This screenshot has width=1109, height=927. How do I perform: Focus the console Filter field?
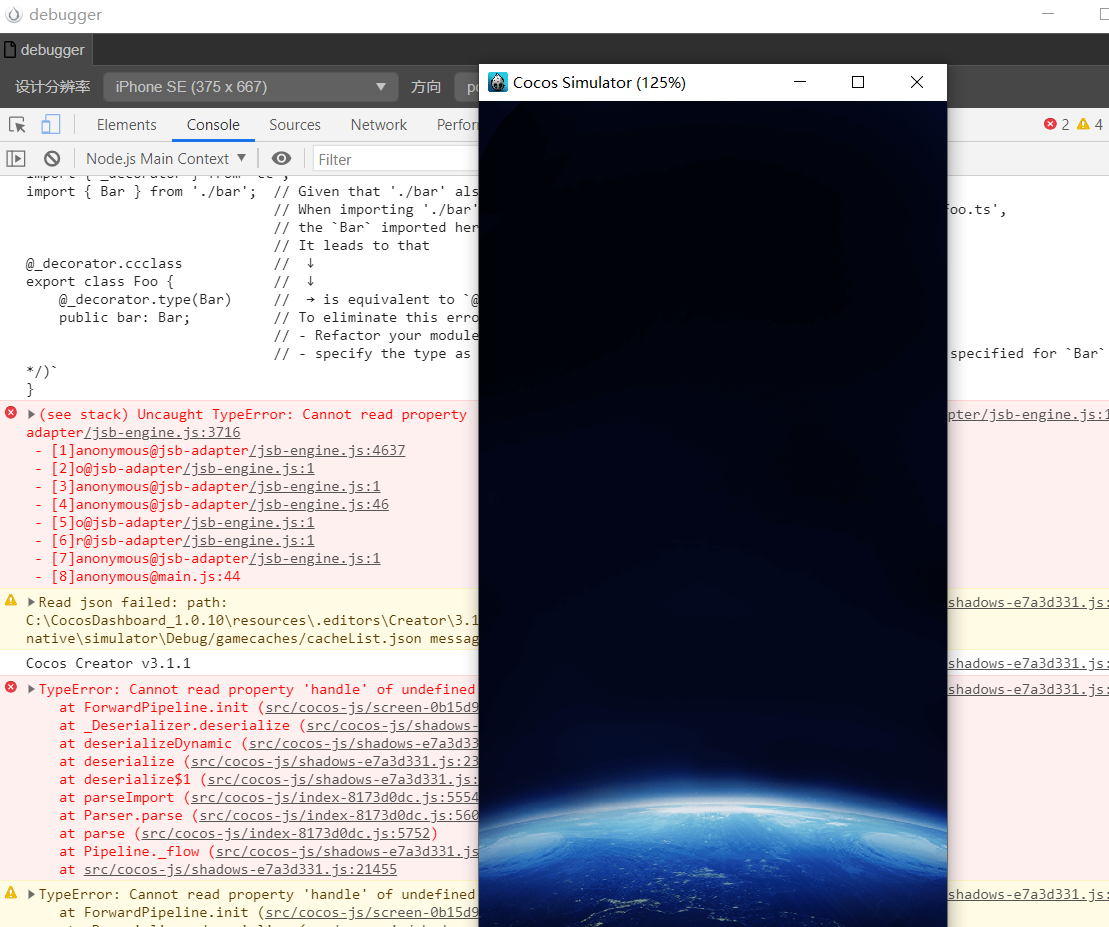pyautogui.click(x=396, y=159)
